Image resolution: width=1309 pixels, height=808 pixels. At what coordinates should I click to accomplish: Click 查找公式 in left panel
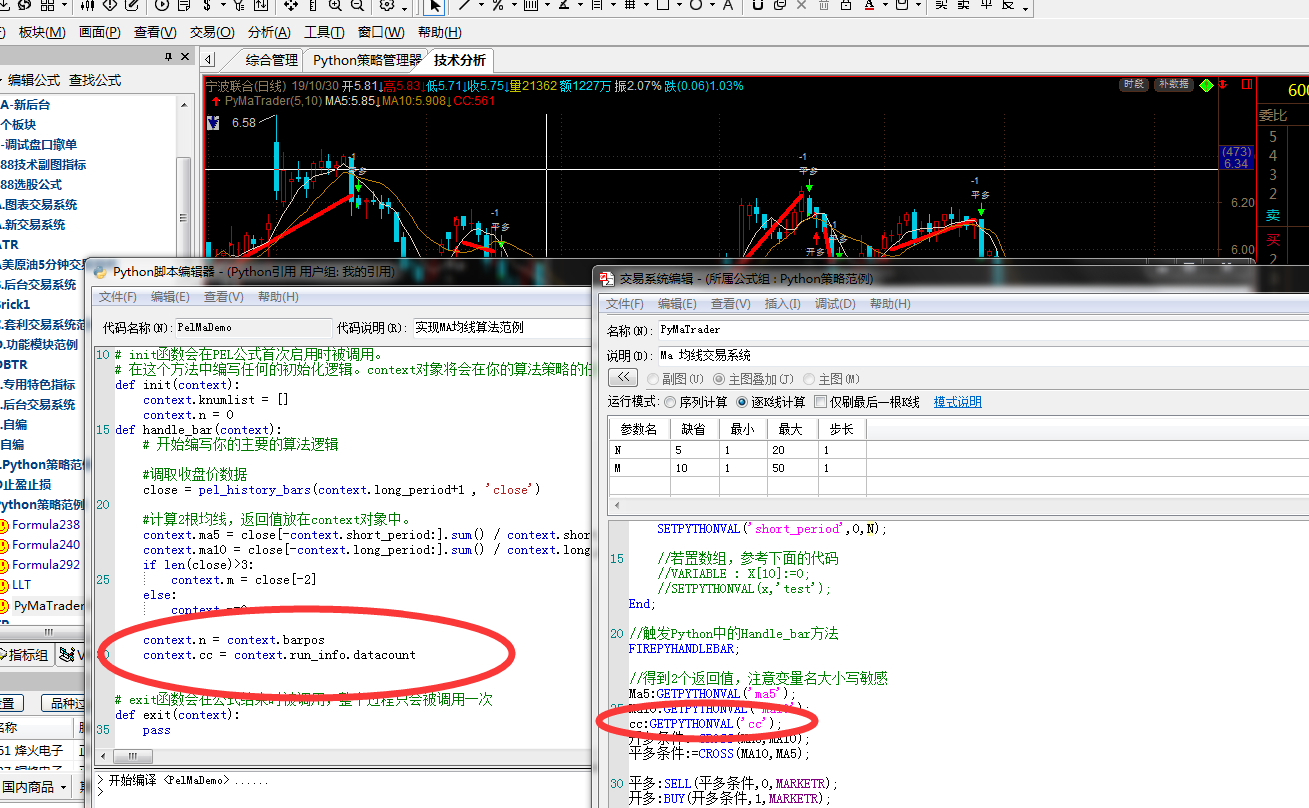coord(95,80)
